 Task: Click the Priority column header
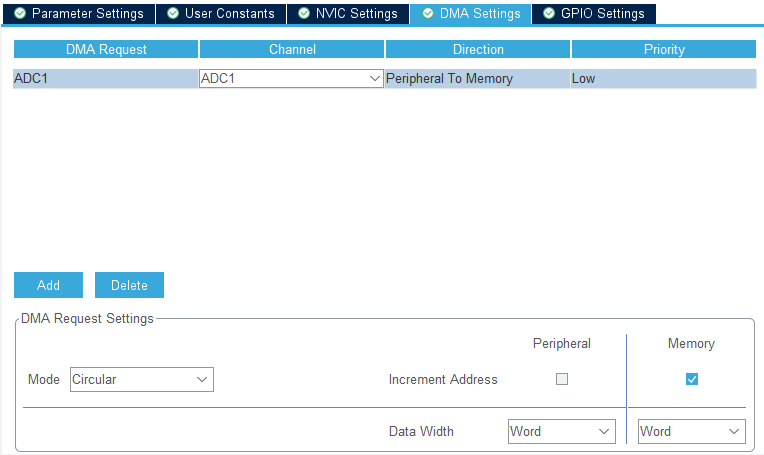pyautogui.click(x=664, y=49)
